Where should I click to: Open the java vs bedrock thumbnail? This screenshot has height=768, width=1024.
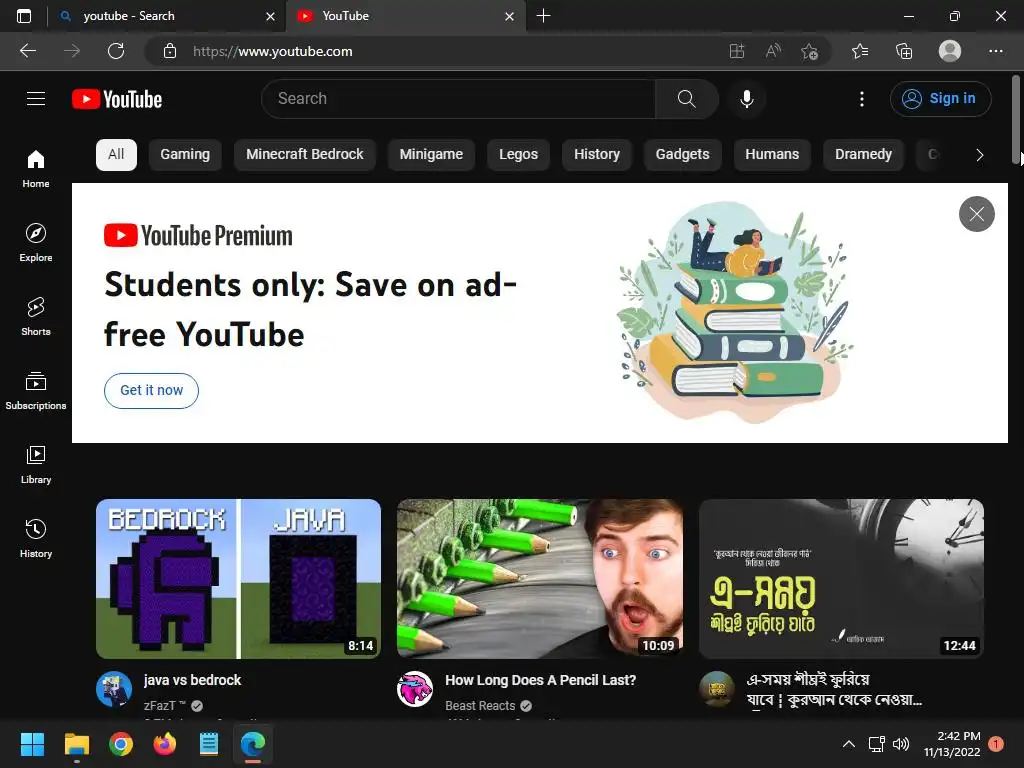pyautogui.click(x=238, y=579)
